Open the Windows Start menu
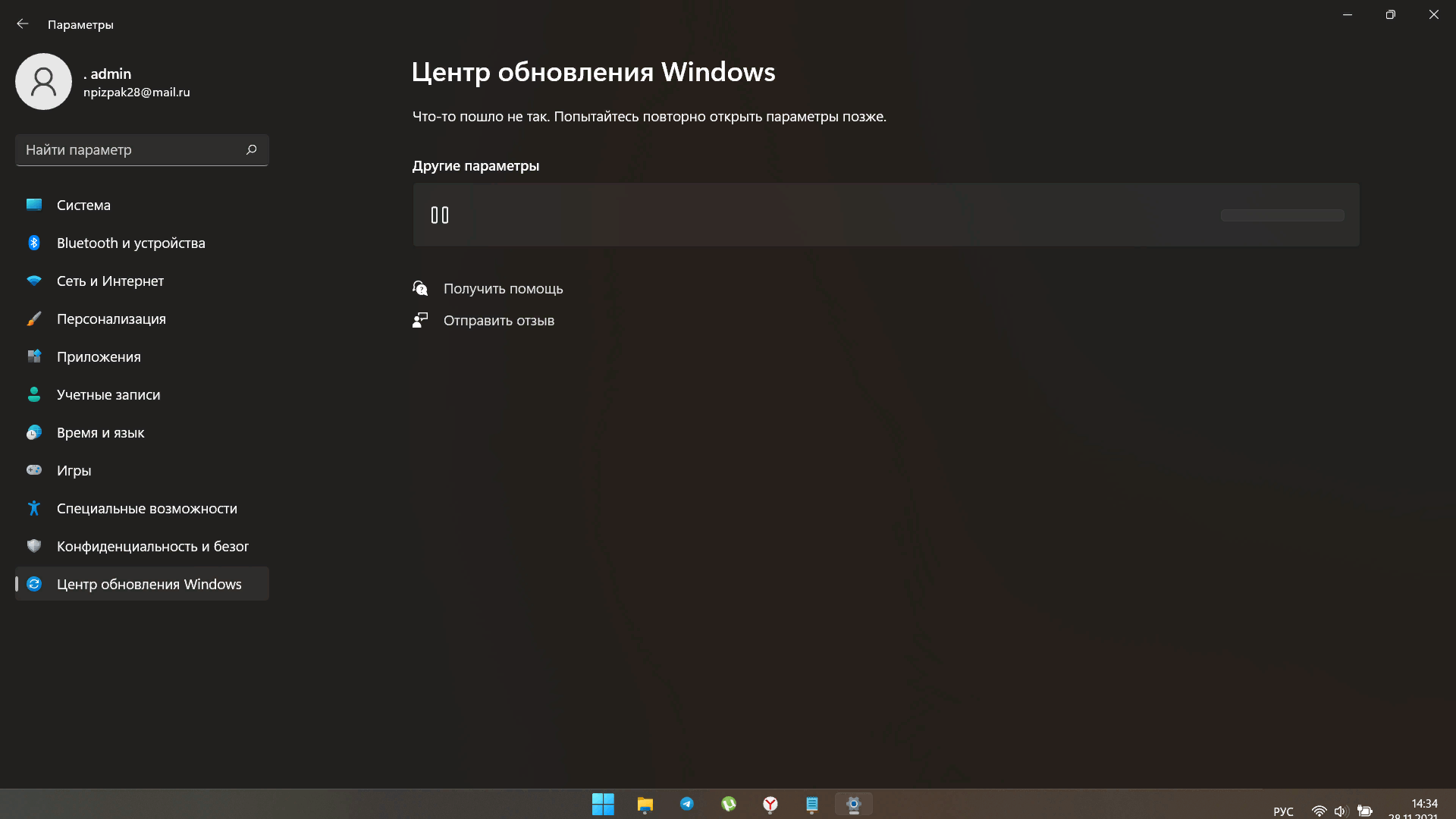The image size is (1456, 819). point(603,804)
